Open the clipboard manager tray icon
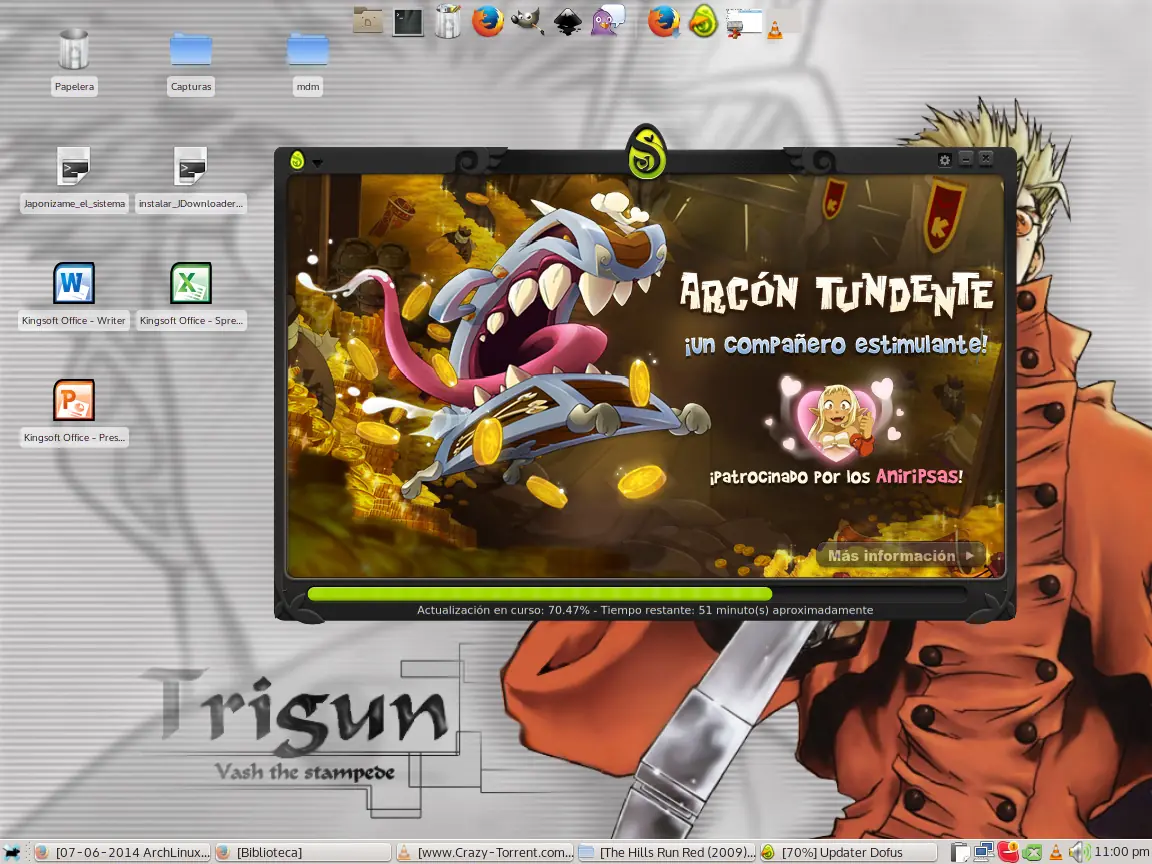1152x864 pixels. click(960, 852)
